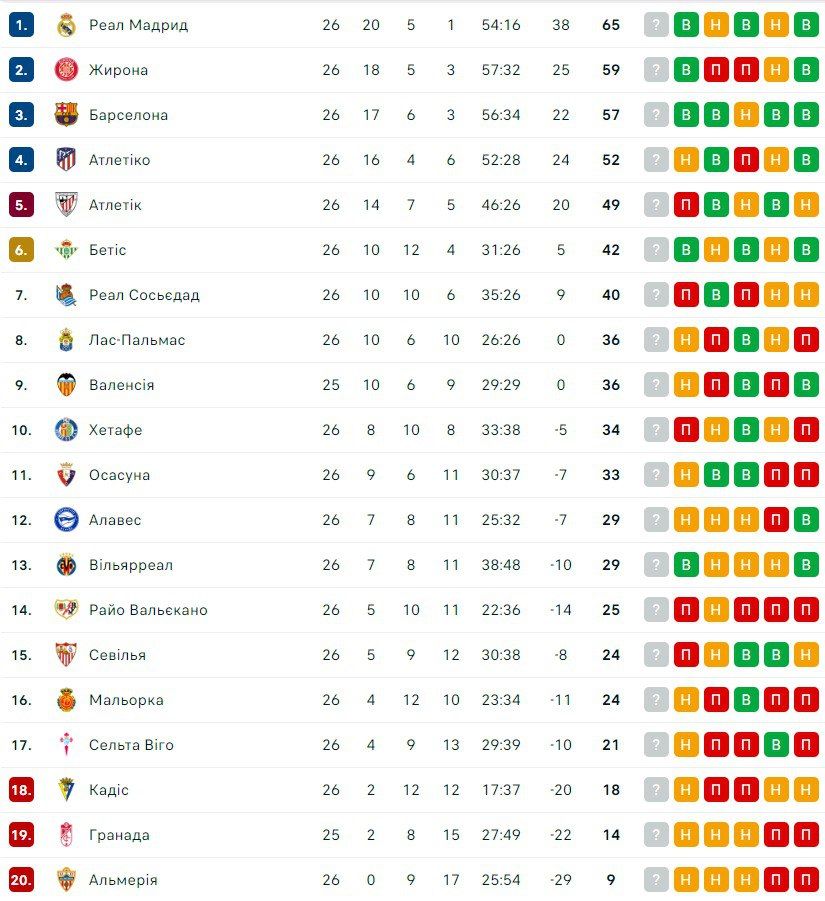
Task: Click the Betis team crest
Action: coord(66,250)
